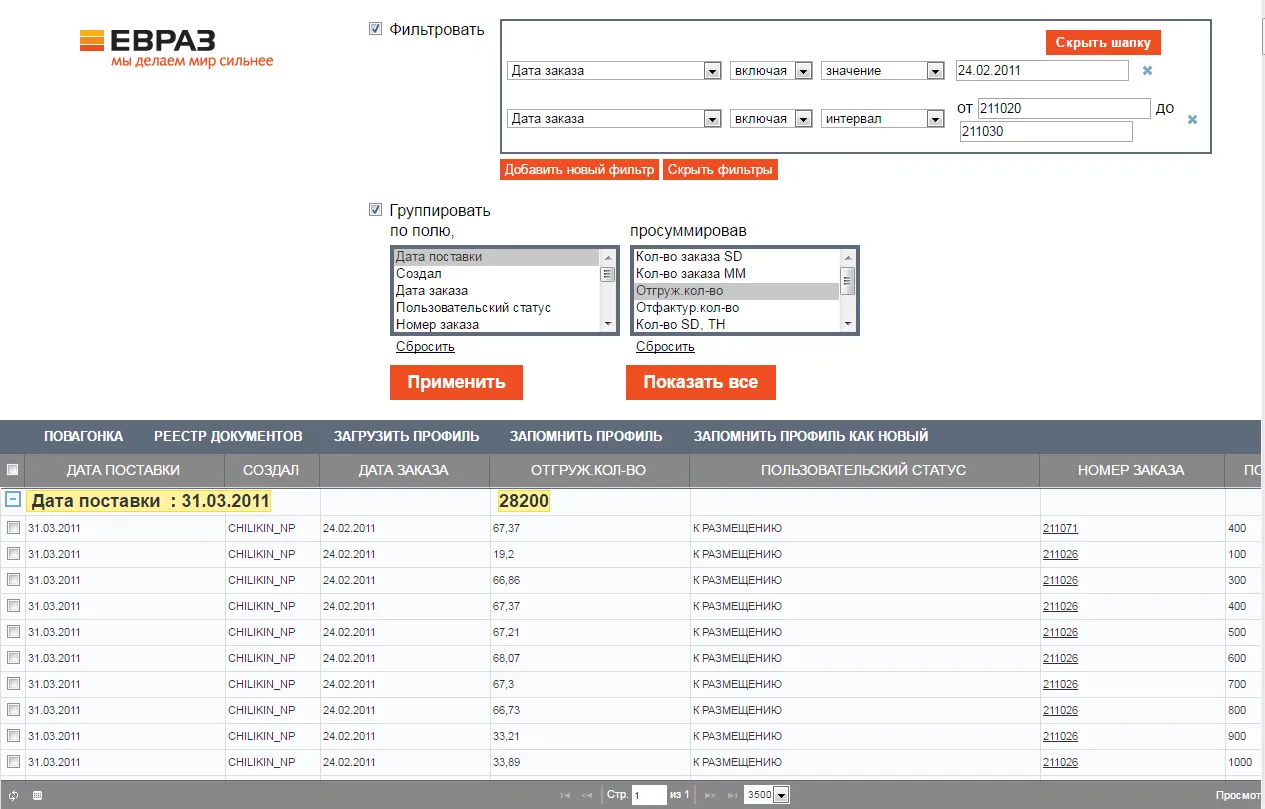Open the интервал type dropdown
Image resolution: width=1265 pixels, height=809 pixels.
point(935,119)
